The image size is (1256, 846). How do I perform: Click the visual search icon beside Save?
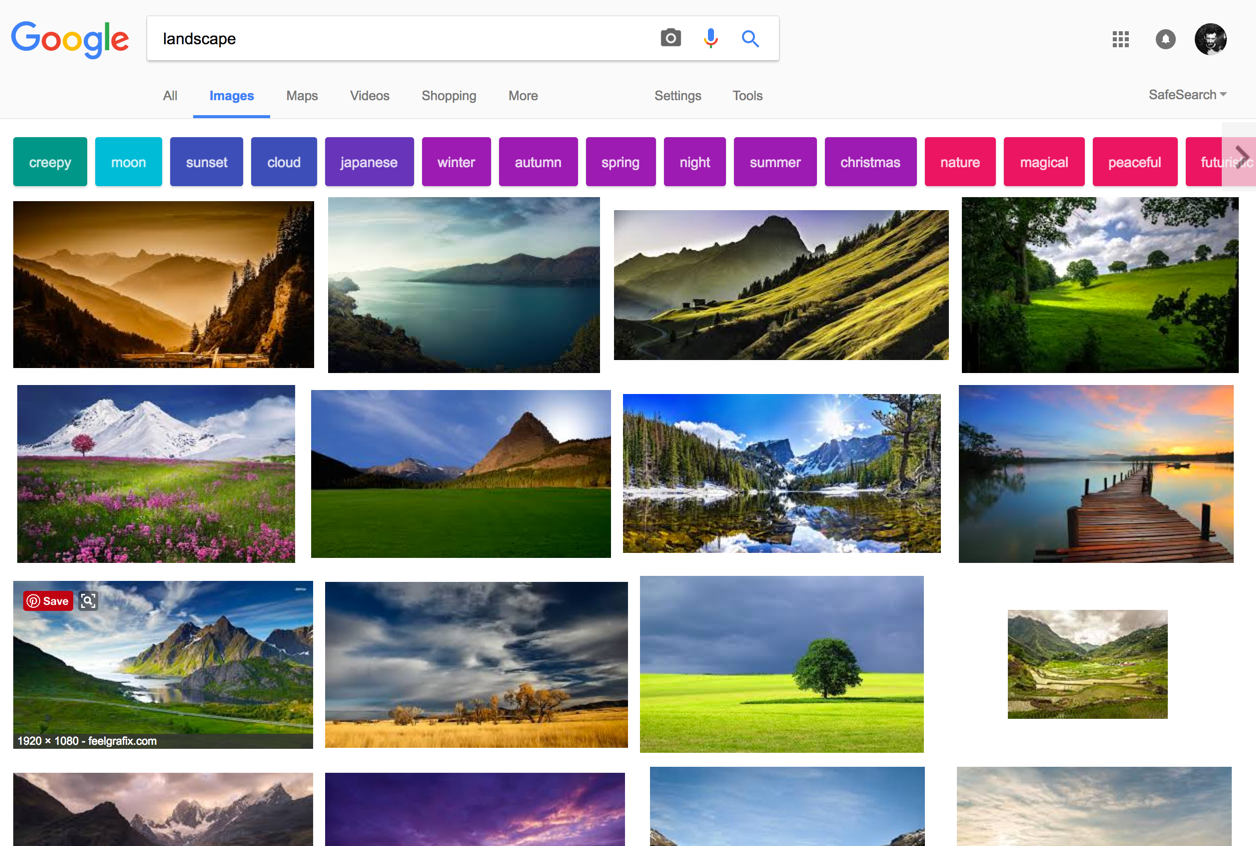click(x=88, y=601)
